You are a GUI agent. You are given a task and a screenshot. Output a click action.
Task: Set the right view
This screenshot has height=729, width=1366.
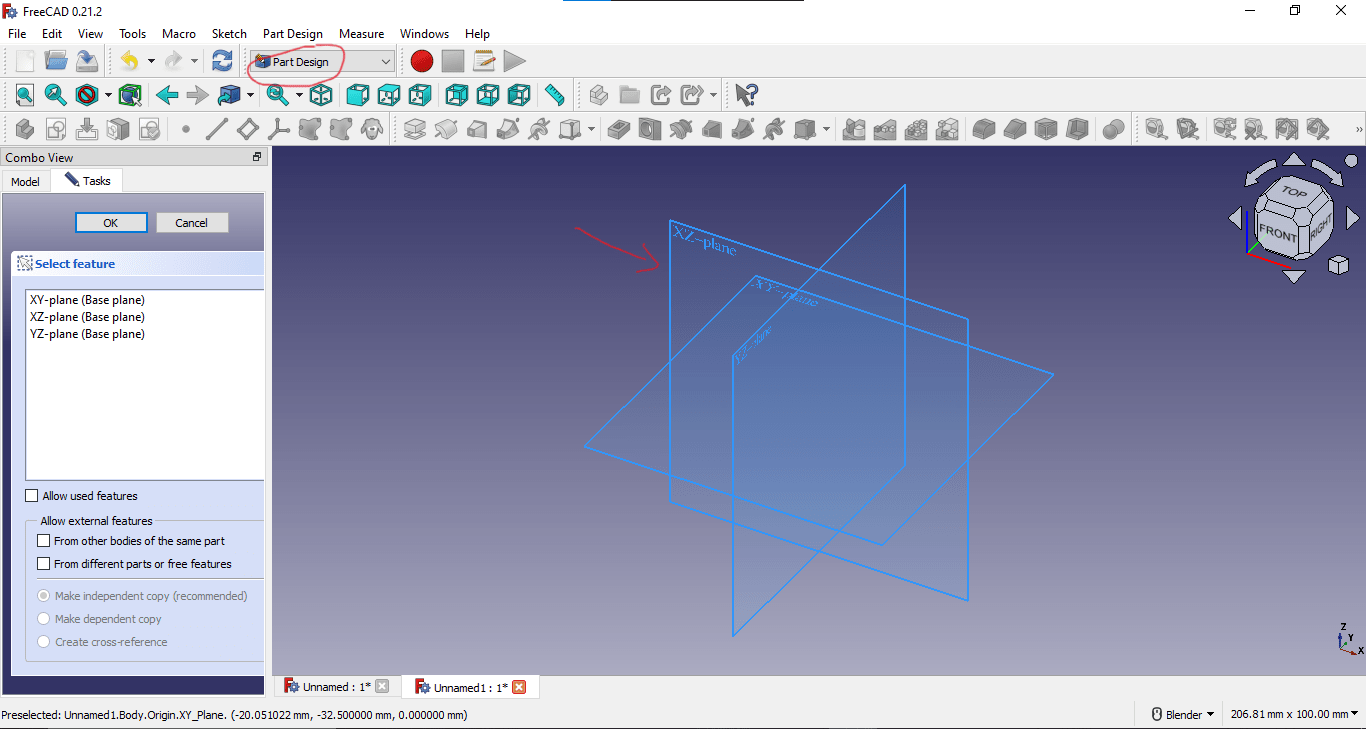click(420, 95)
